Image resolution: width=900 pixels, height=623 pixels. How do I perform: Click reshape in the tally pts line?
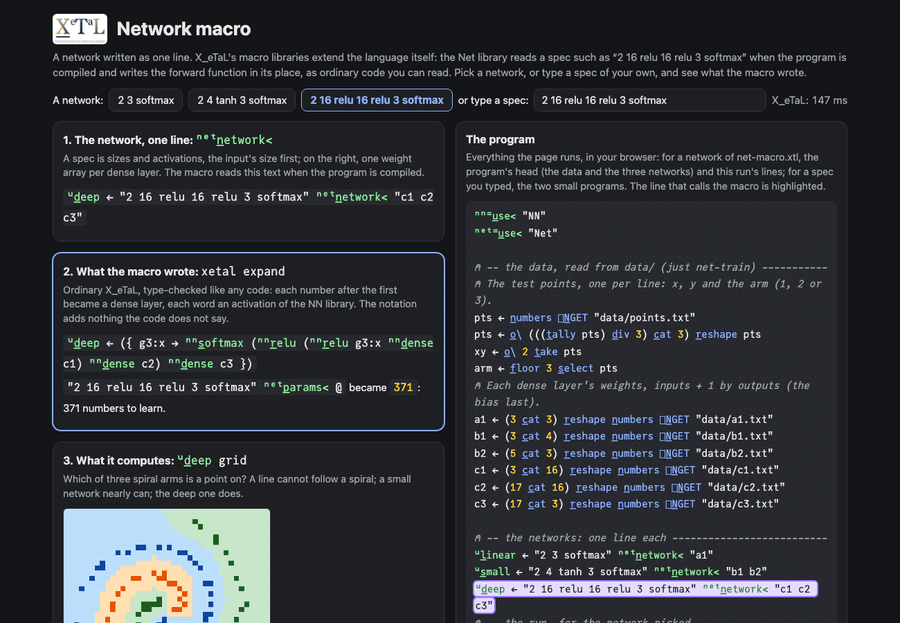coord(716,334)
